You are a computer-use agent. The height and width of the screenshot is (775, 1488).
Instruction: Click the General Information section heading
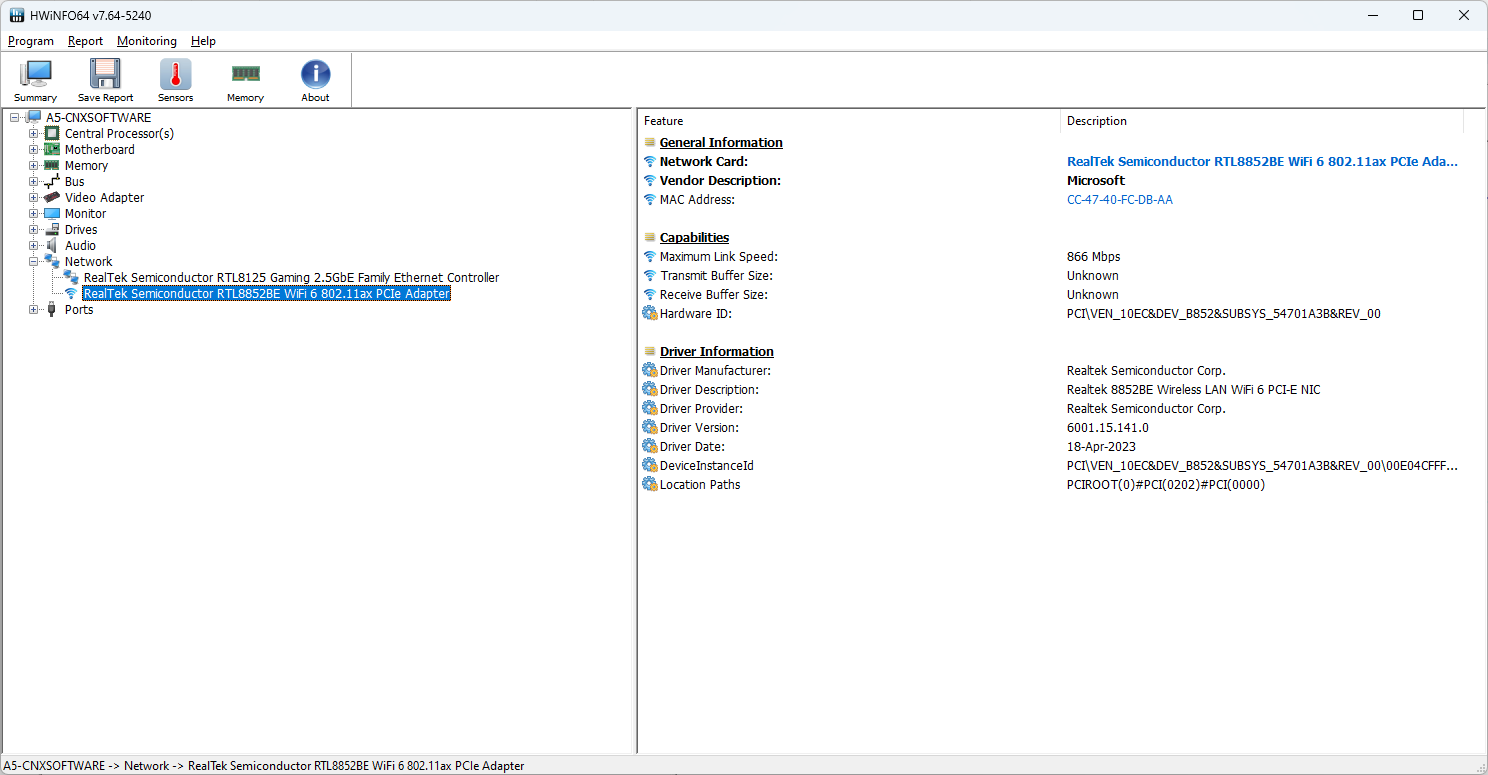coord(721,143)
